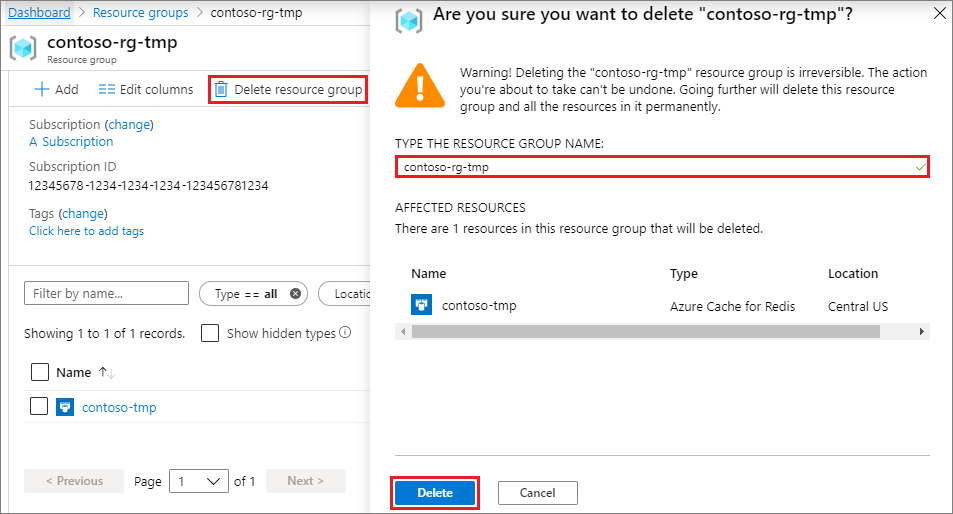Click the Redis icon next to contoso-tmp in list
Screen dimensions: 953x514
(x=65, y=407)
